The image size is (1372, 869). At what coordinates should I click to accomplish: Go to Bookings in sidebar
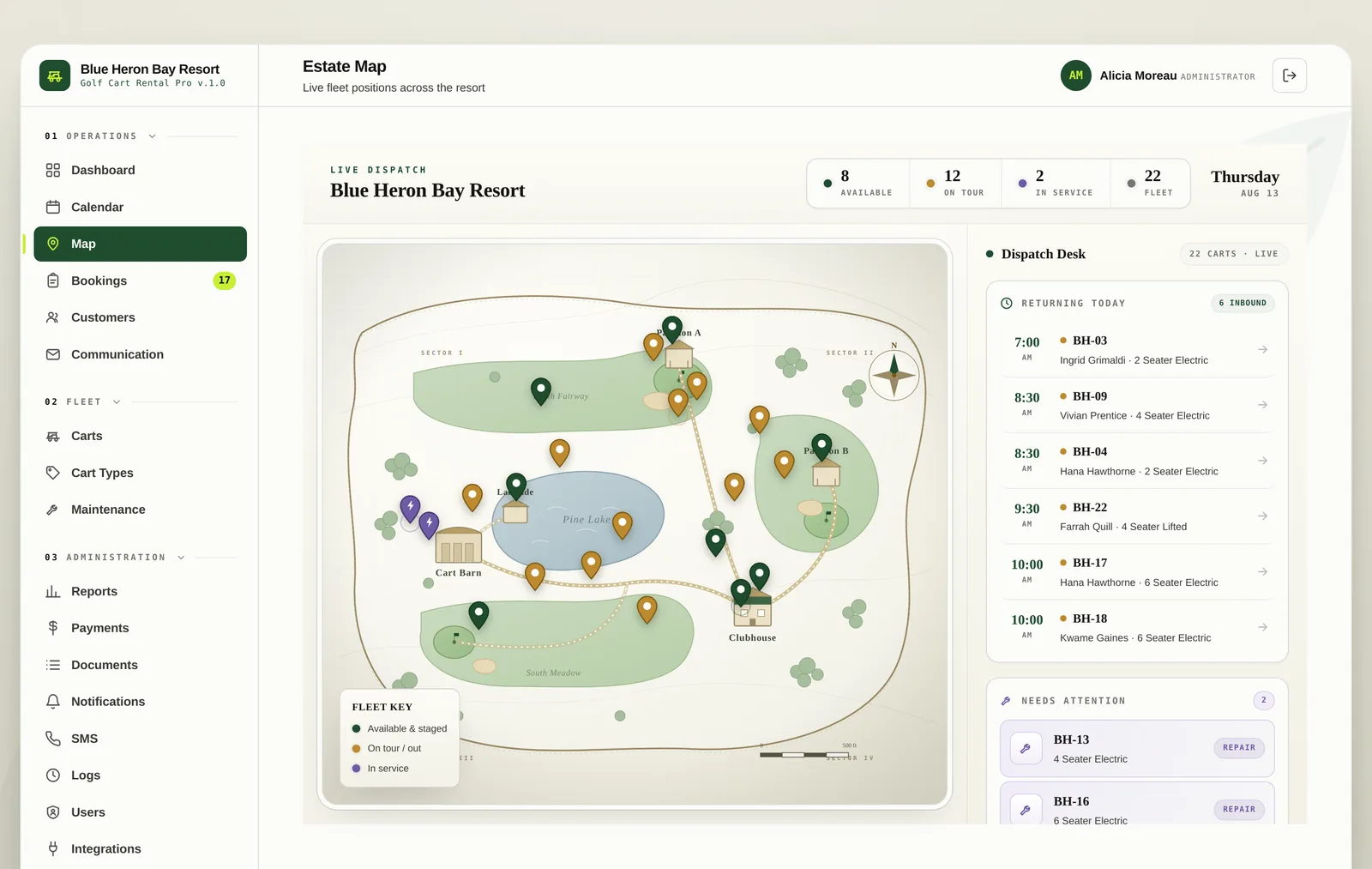[x=140, y=281]
